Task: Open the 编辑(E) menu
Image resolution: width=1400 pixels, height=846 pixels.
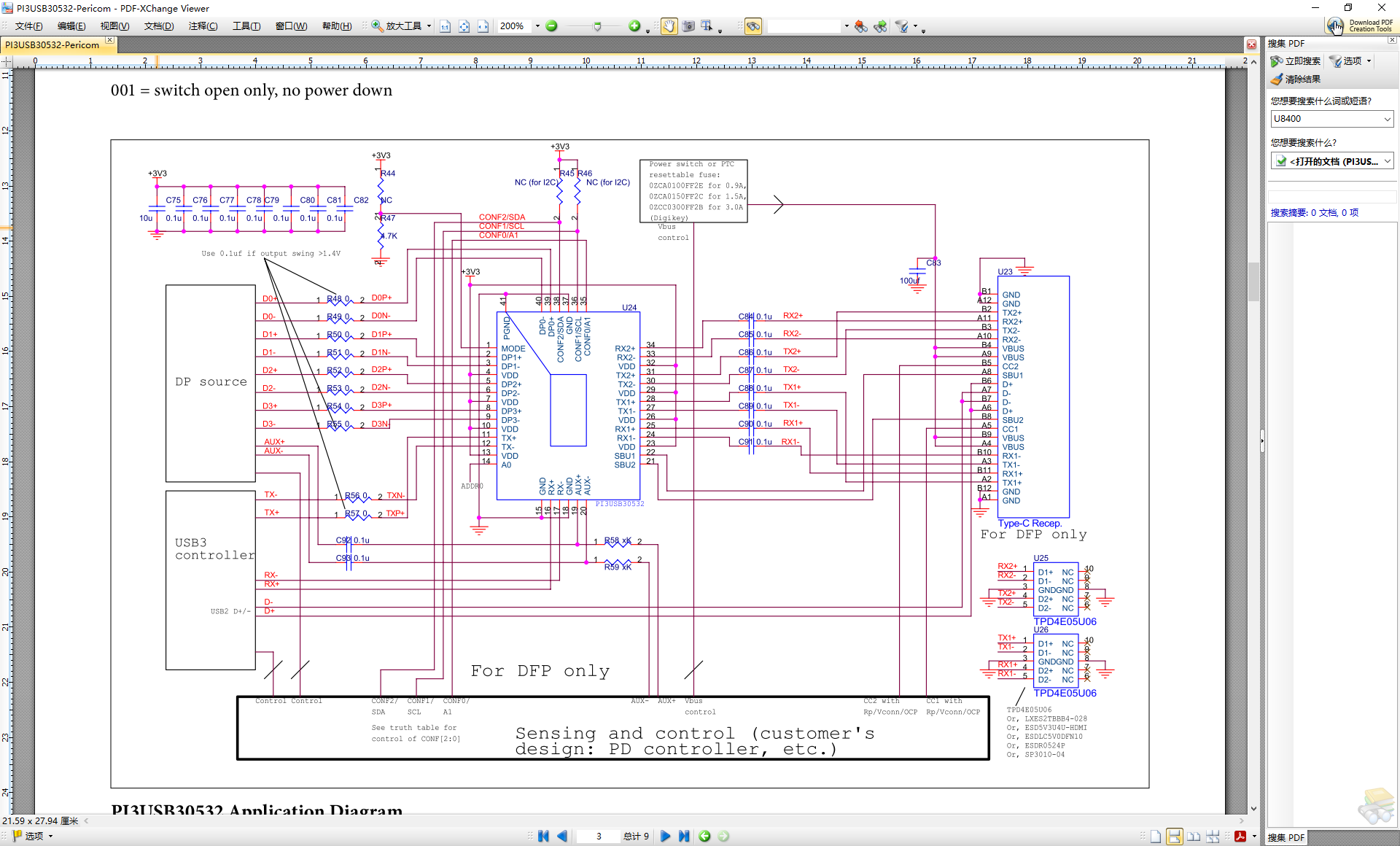Action: pyautogui.click(x=71, y=26)
